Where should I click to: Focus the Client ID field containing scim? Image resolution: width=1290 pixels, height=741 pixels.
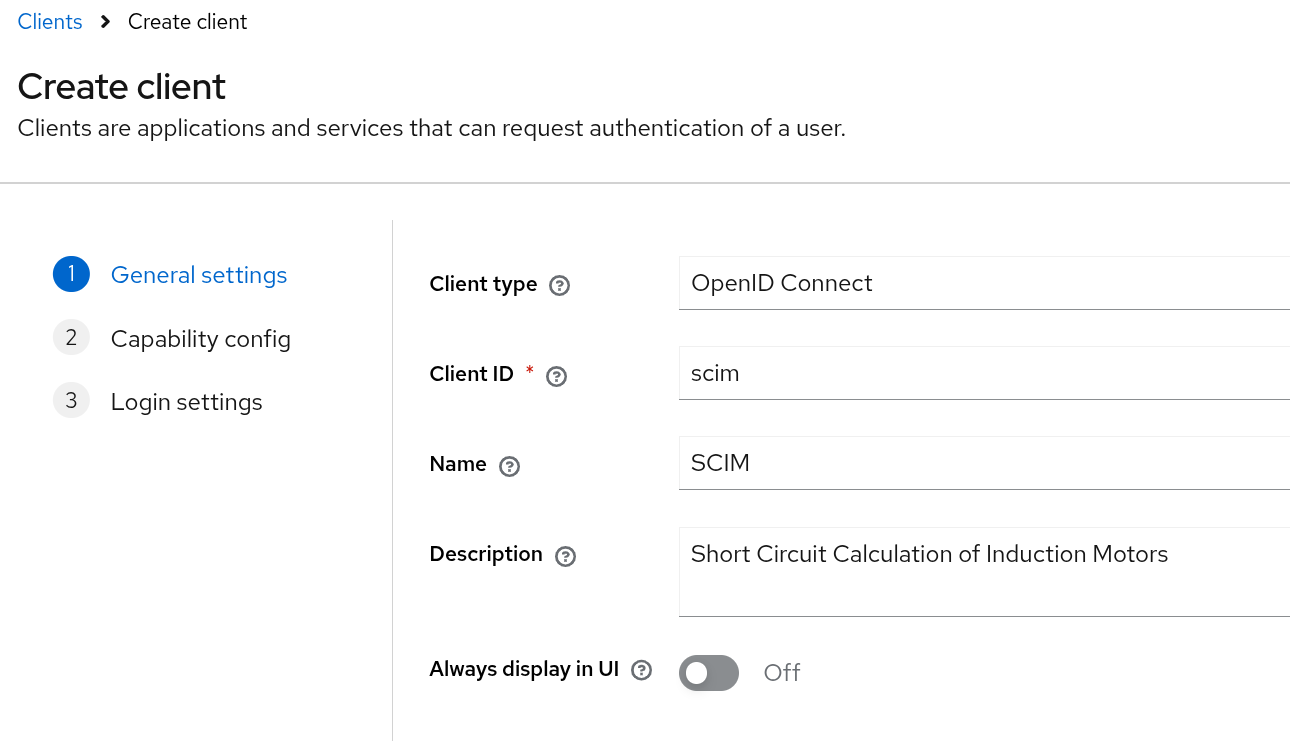[984, 373]
